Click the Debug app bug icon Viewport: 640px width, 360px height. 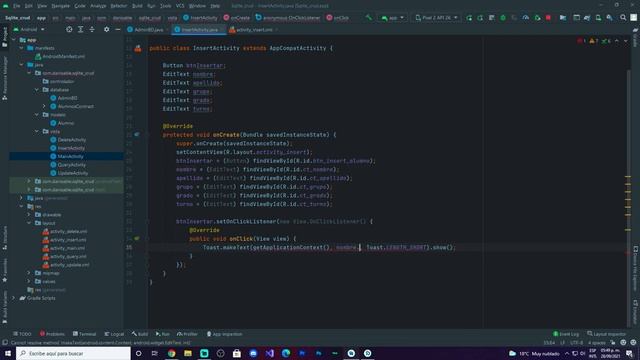pos(503,18)
